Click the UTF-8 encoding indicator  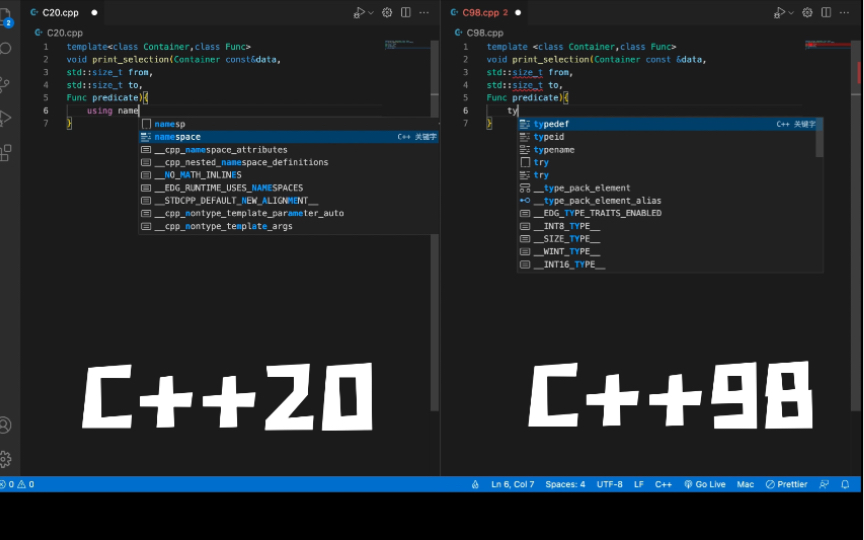tap(609, 484)
